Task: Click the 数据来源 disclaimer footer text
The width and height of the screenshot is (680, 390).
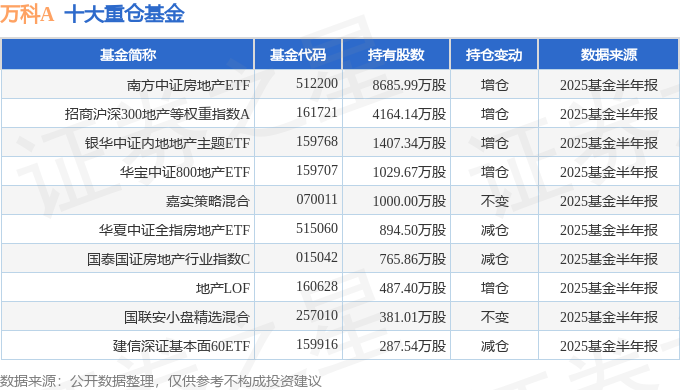Action: (160, 381)
